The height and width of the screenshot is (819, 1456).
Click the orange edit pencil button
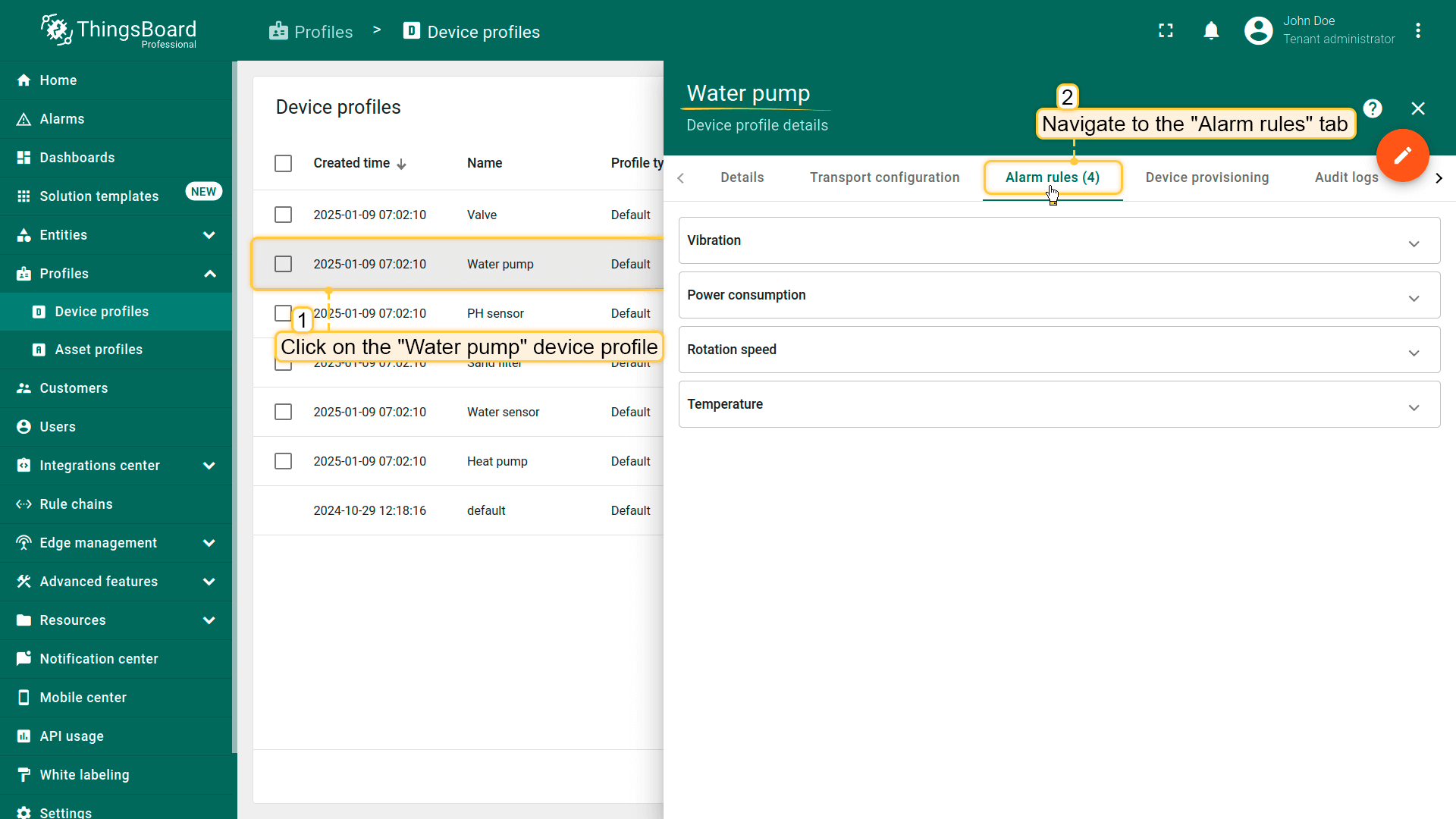click(x=1402, y=155)
